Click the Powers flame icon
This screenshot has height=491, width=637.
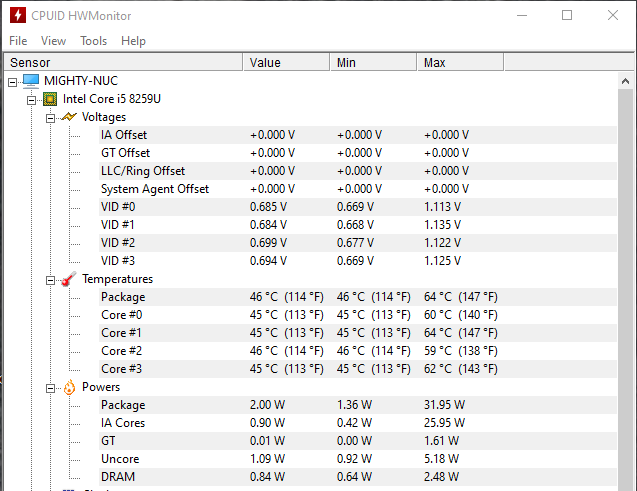click(69, 387)
